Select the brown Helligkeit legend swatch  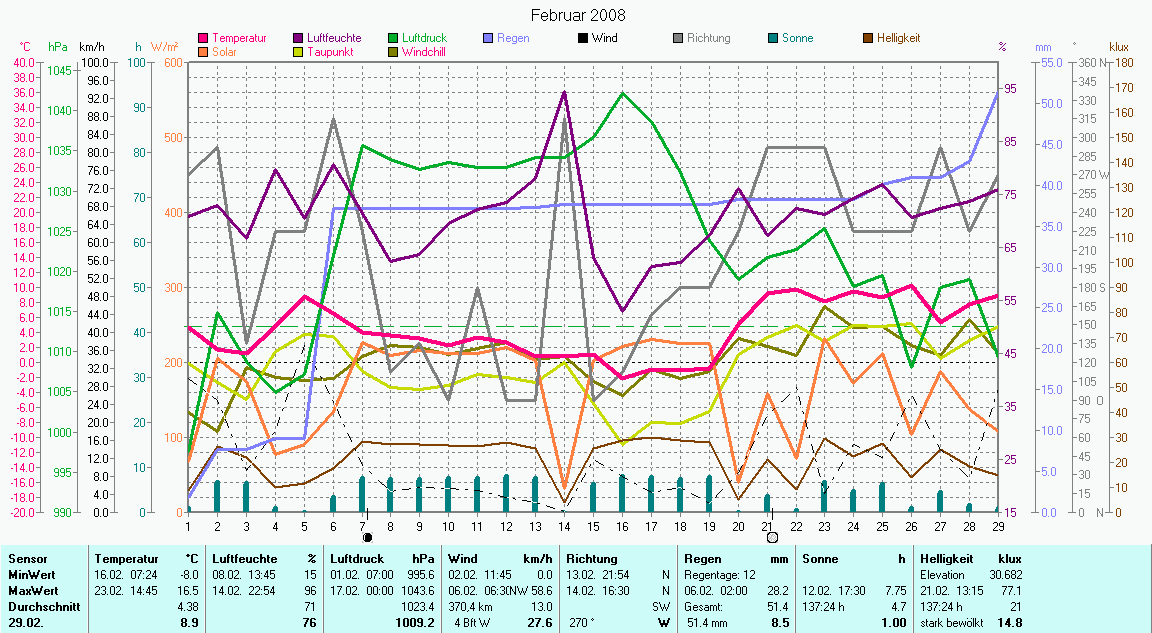click(x=867, y=38)
